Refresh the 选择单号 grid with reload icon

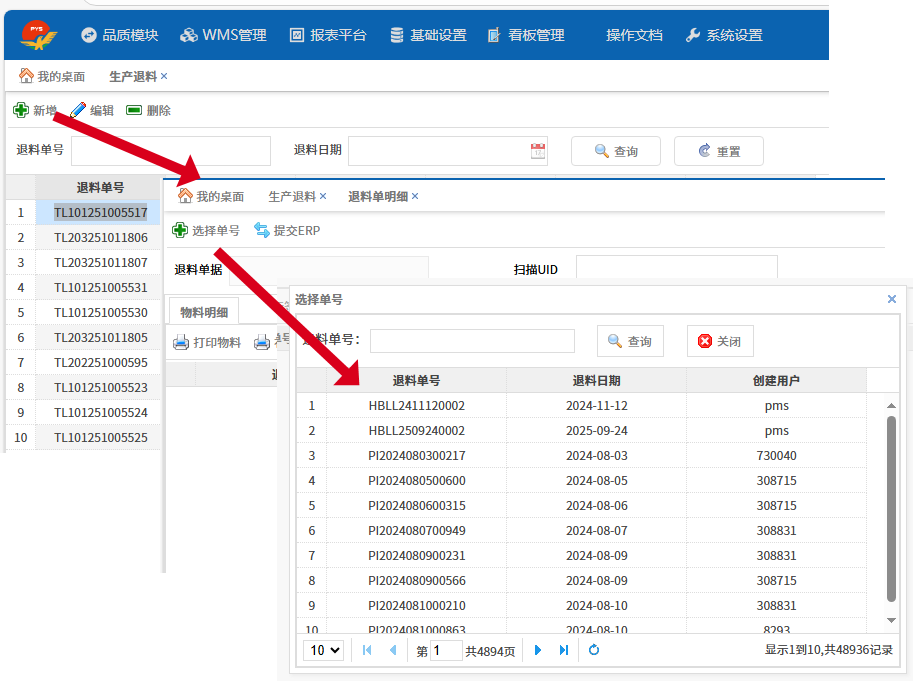tap(594, 650)
